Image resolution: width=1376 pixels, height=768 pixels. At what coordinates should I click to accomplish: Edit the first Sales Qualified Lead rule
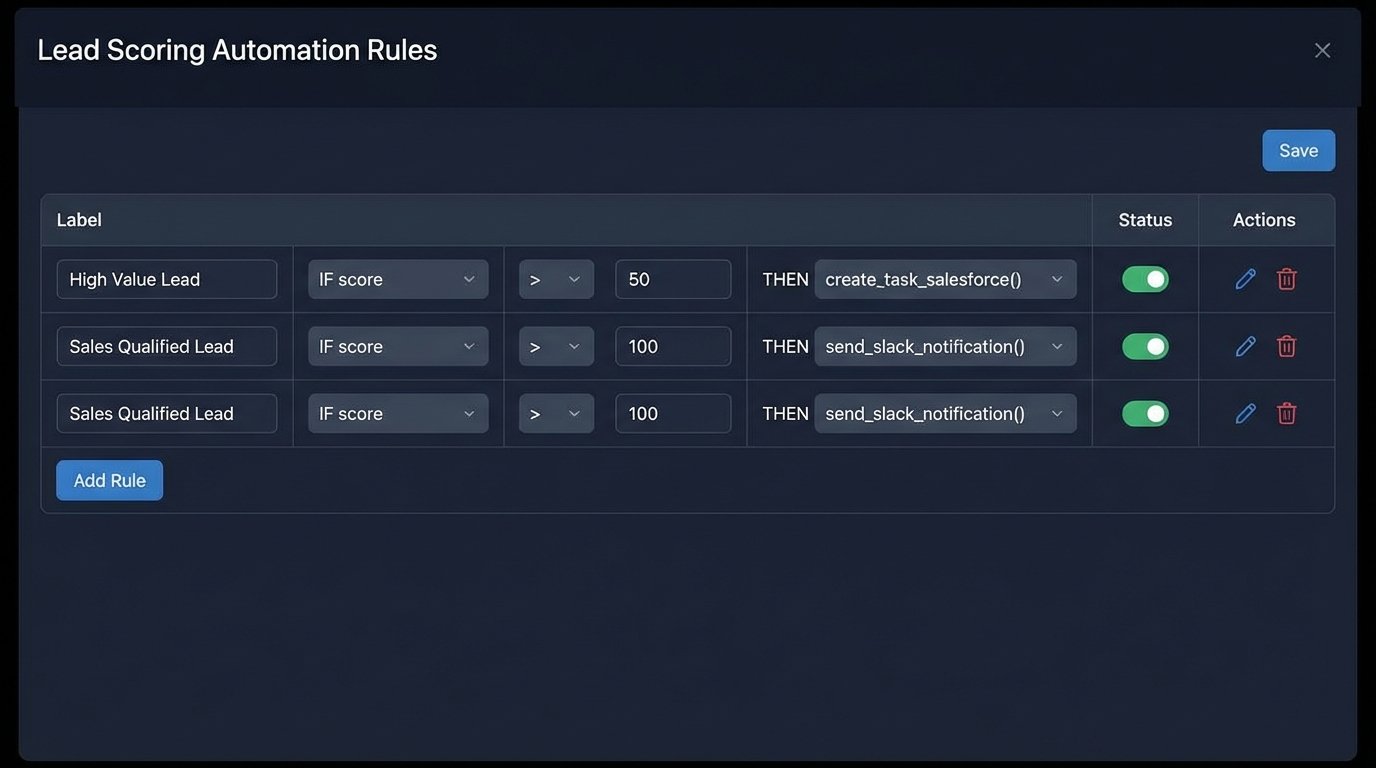pos(1244,346)
